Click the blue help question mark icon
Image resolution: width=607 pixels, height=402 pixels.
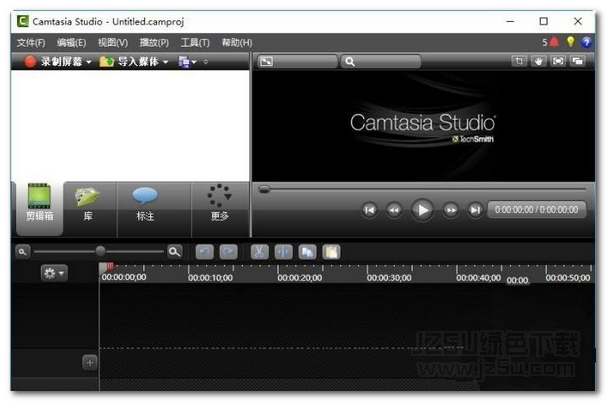586,42
